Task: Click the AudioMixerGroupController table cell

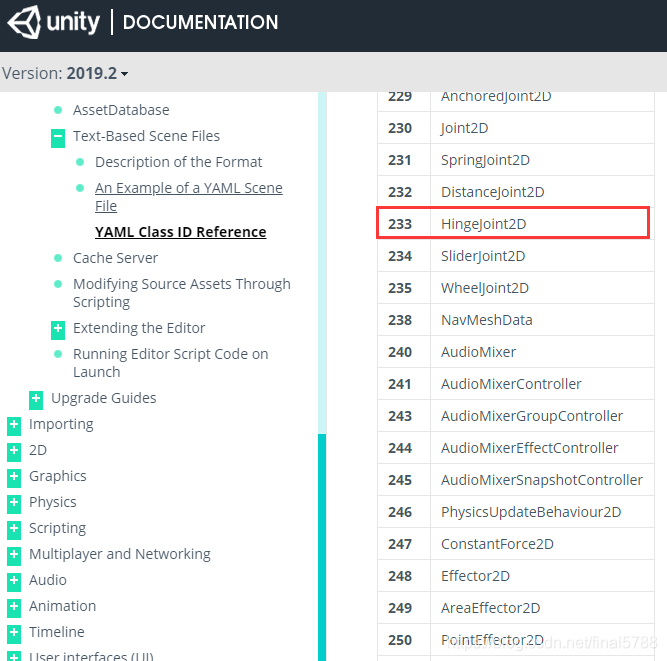Action: click(x=542, y=416)
